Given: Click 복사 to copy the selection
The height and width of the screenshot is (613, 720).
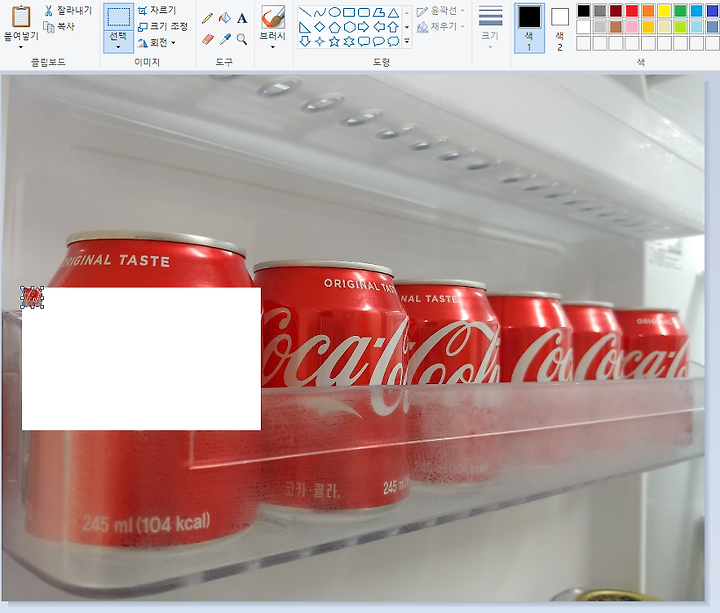Looking at the screenshot, I should (x=59, y=27).
